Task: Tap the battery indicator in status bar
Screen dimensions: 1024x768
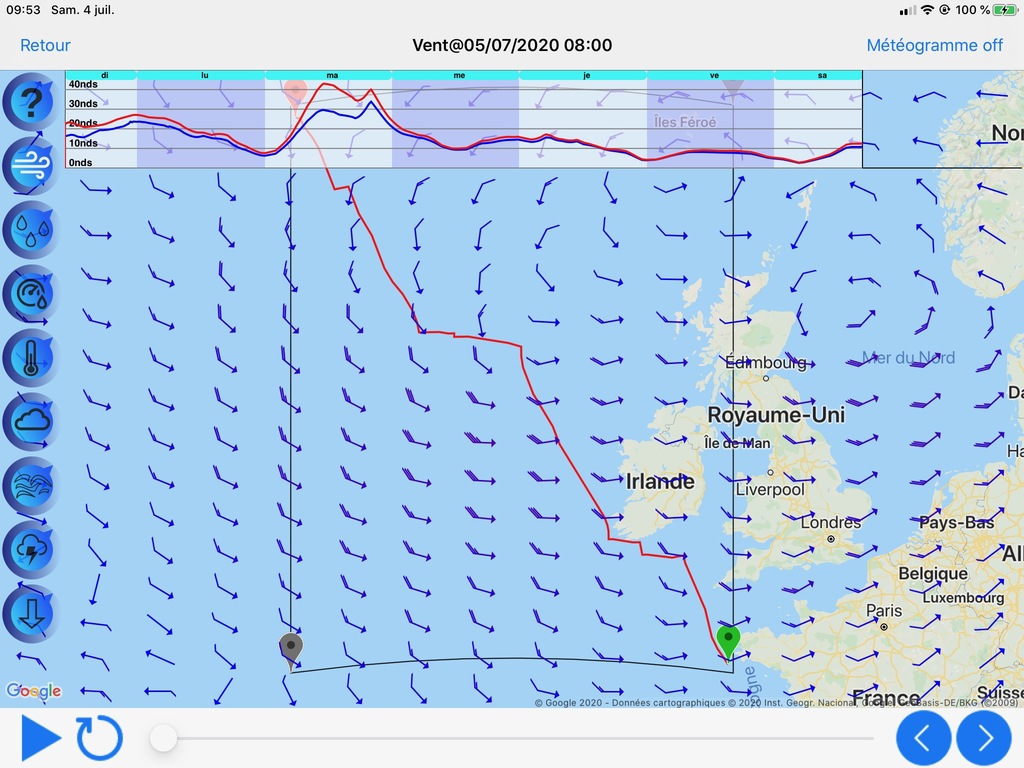Action: (1004, 10)
